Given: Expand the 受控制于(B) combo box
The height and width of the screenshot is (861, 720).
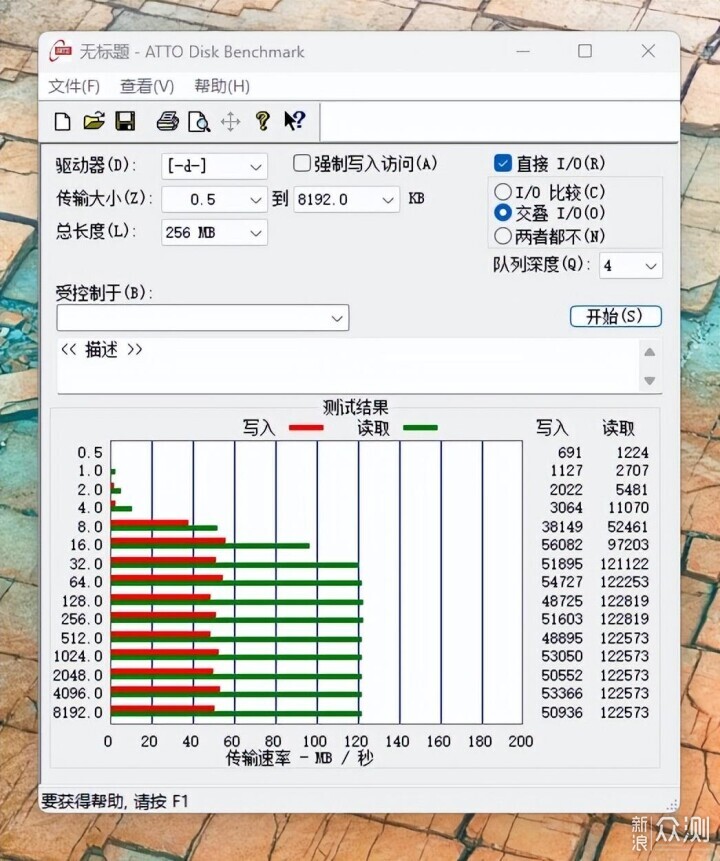Looking at the screenshot, I should tap(203, 318).
